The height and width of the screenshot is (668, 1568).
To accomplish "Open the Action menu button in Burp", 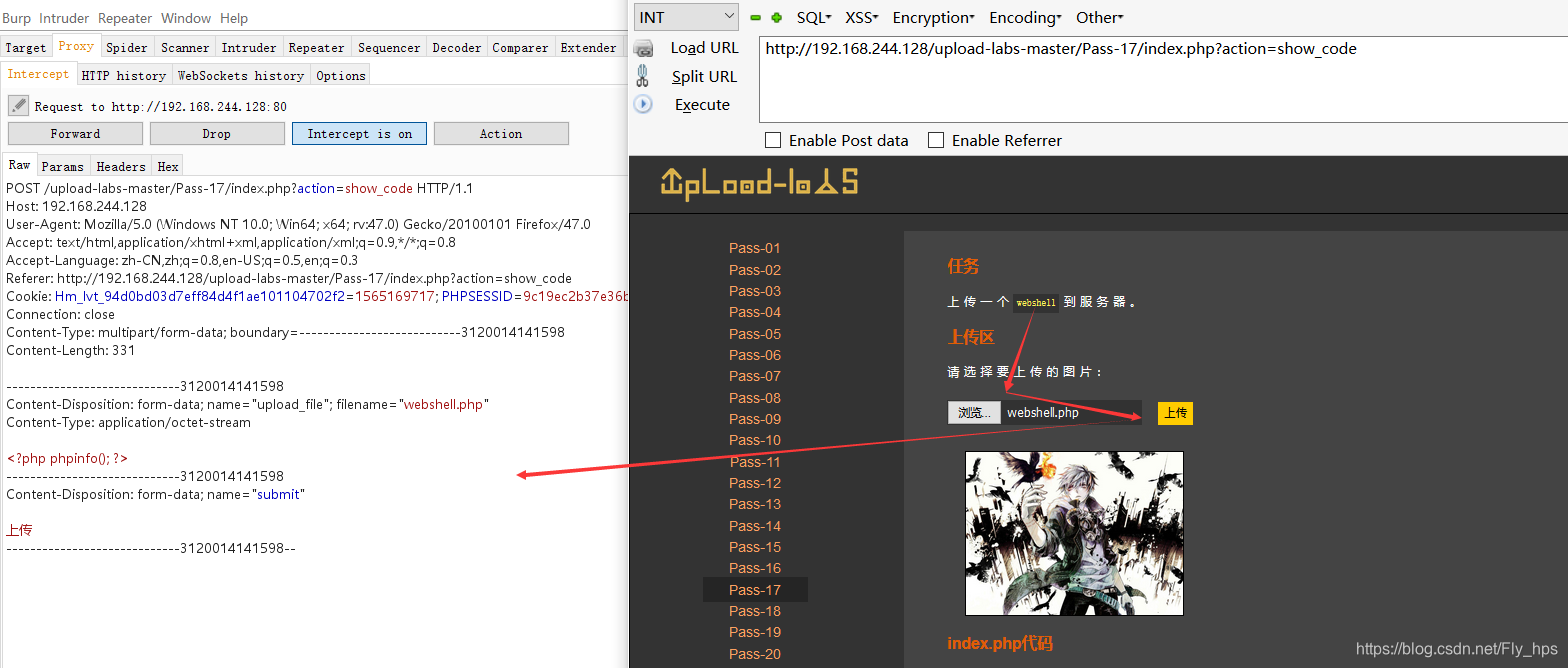I will coord(501,133).
